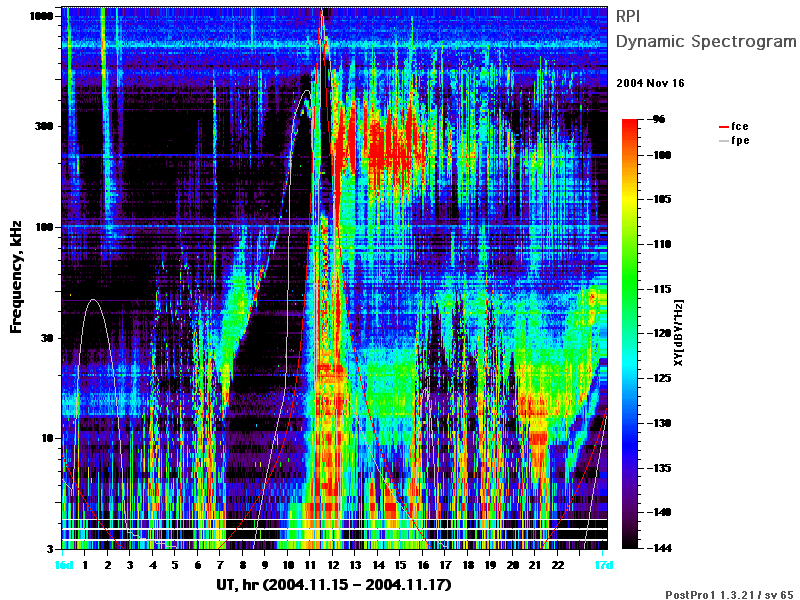
Task: Click the 1000 kHz frequency axis label
Action: tap(41, 16)
